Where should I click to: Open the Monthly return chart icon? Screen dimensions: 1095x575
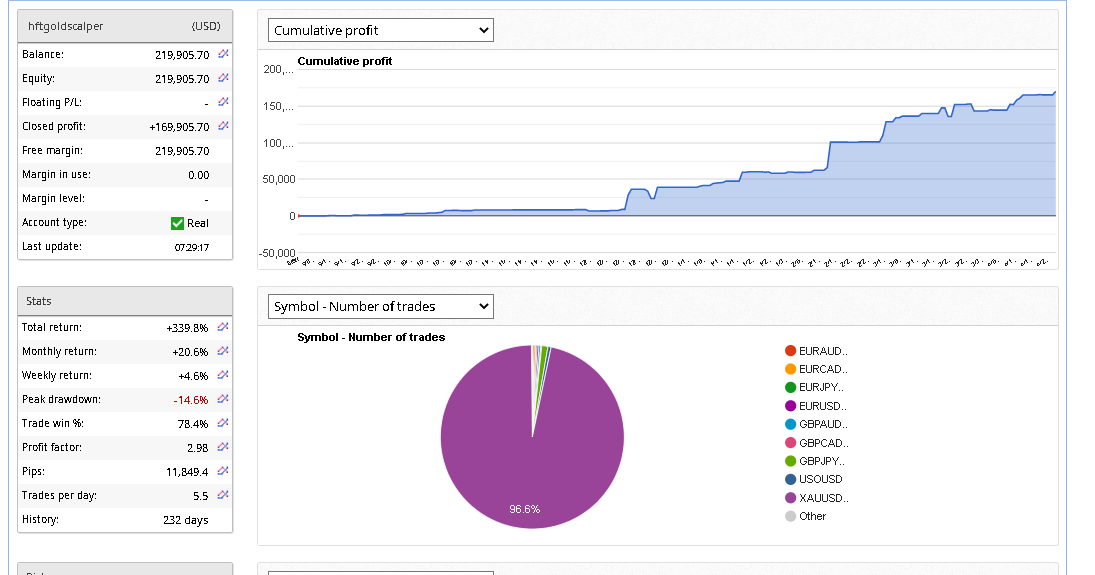point(223,351)
